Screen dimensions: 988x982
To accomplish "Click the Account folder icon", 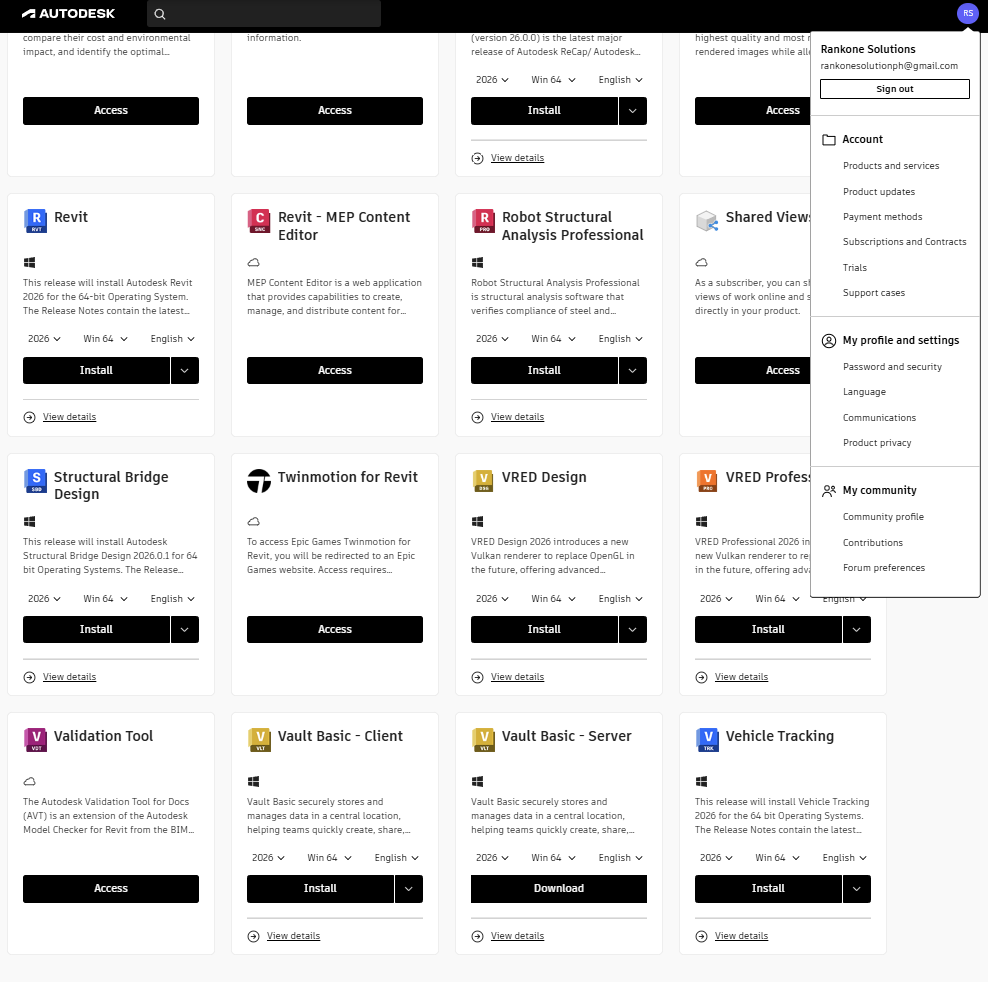I will (829, 139).
